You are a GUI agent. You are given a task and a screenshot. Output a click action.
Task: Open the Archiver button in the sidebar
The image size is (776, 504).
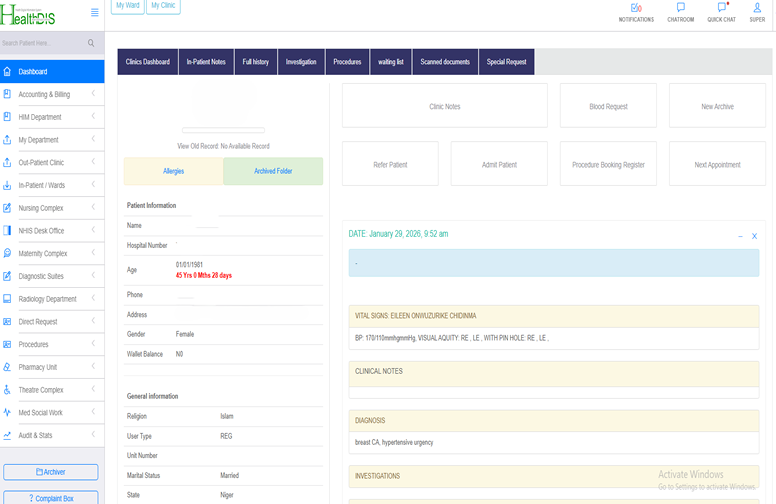coord(51,472)
